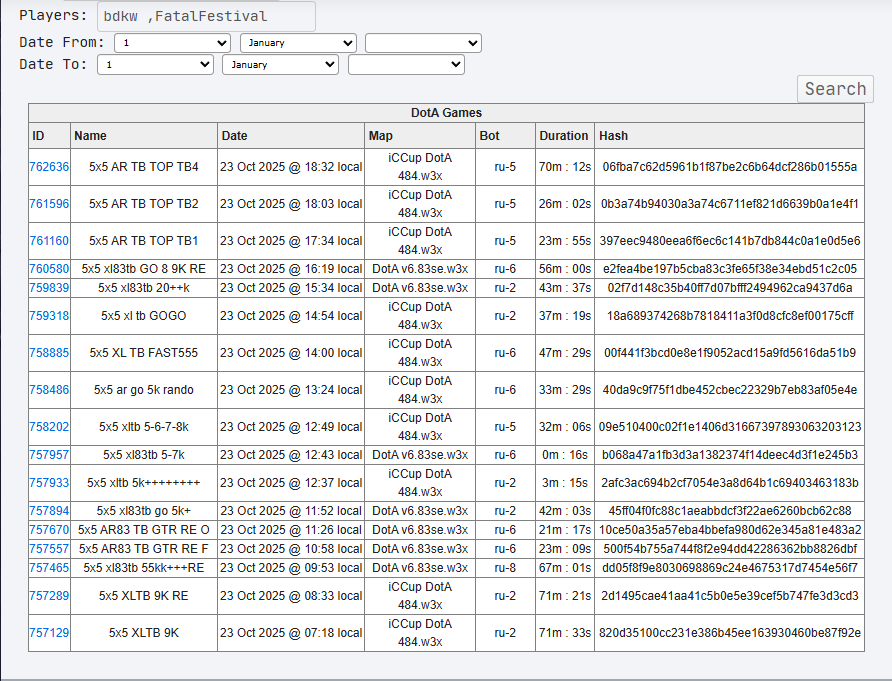Click the Duration column header
892x681 pixels.
coord(565,135)
